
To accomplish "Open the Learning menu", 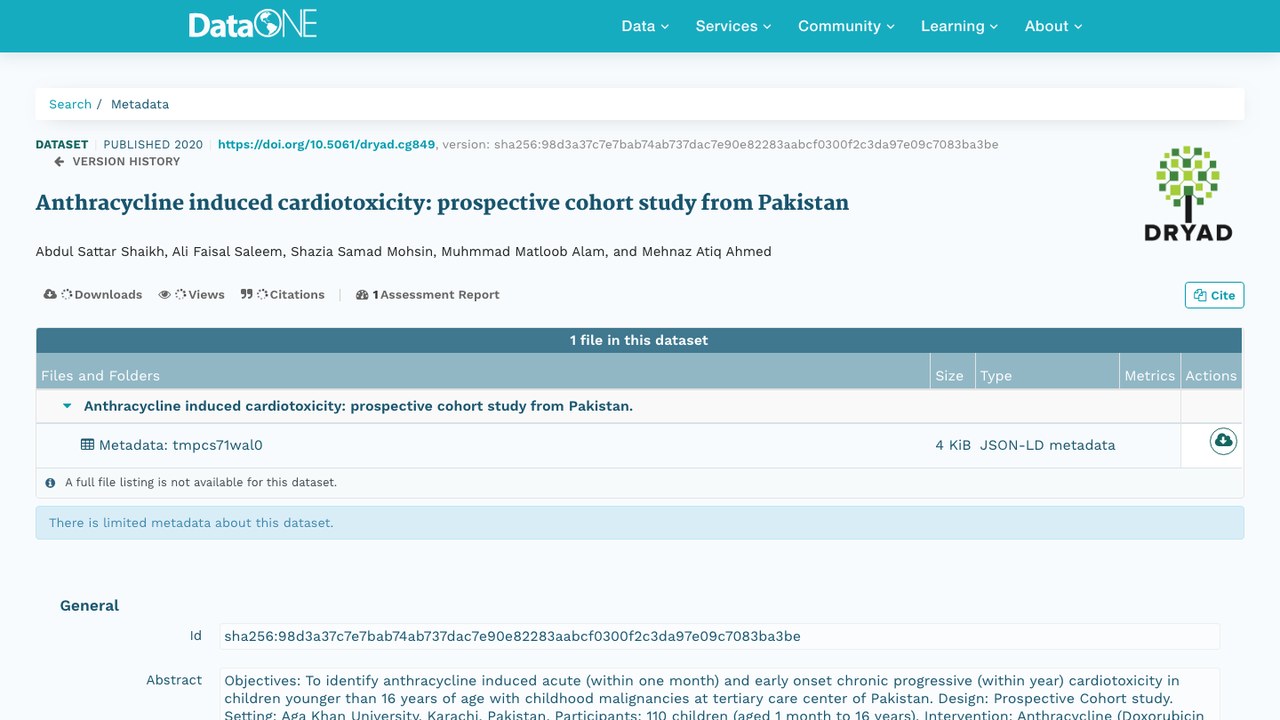I will click(959, 26).
